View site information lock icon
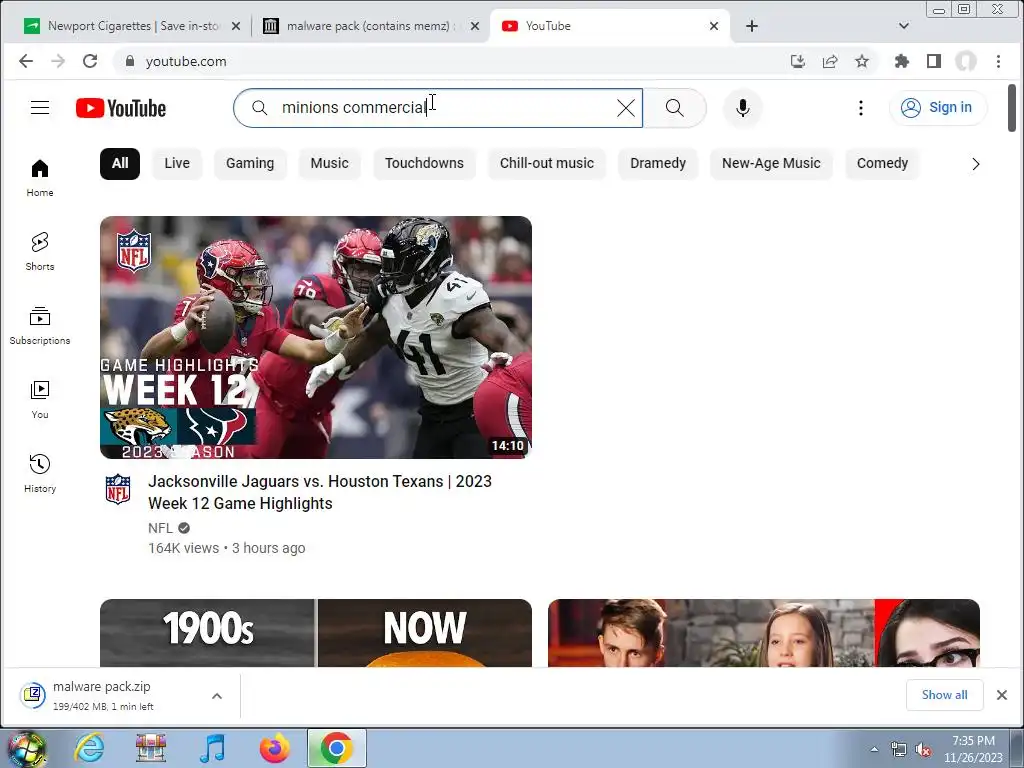Image resolution: width=1024 pixels, height=768 pixels. tap(129, 61)
